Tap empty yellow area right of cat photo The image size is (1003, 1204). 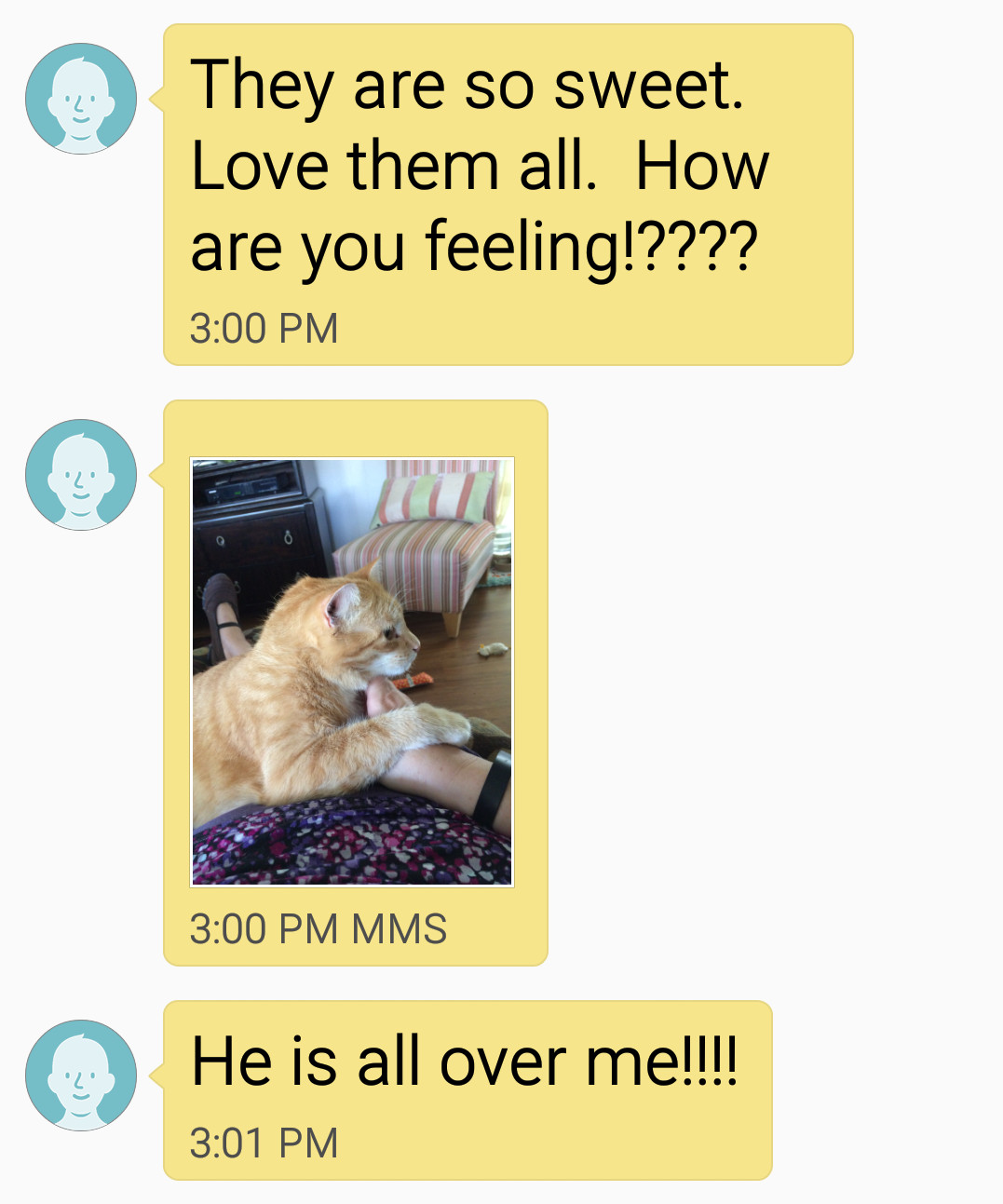click(x=531, y=670)
